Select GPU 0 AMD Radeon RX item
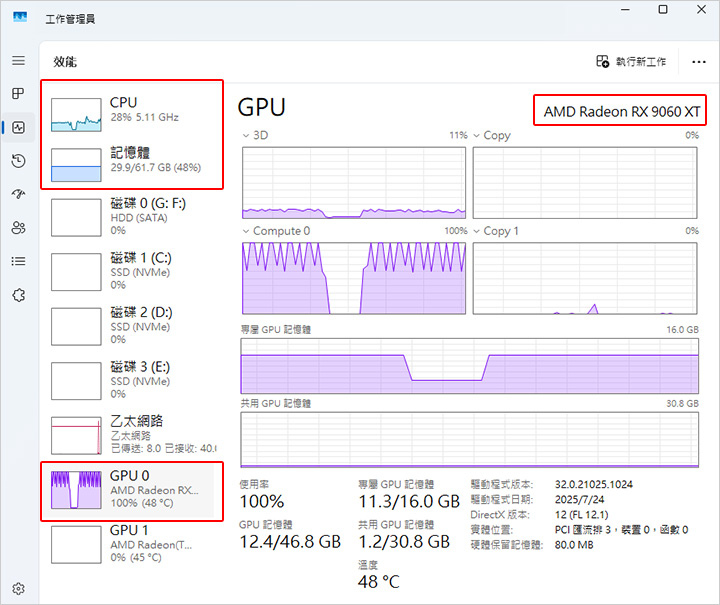Screen dimensions: 720x605 point(132,490)
